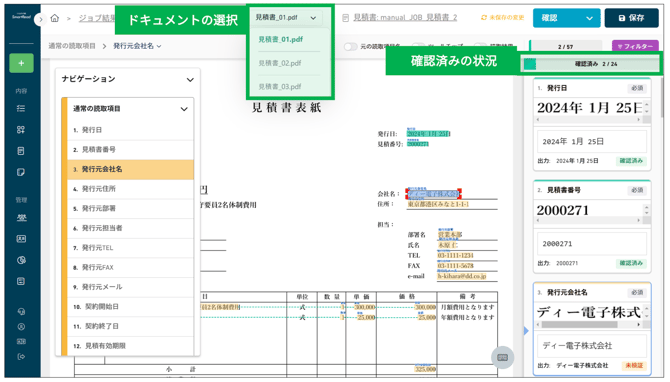
Task: Click the highlighted 東京都港区 address on document
Action: pos(438,205)
